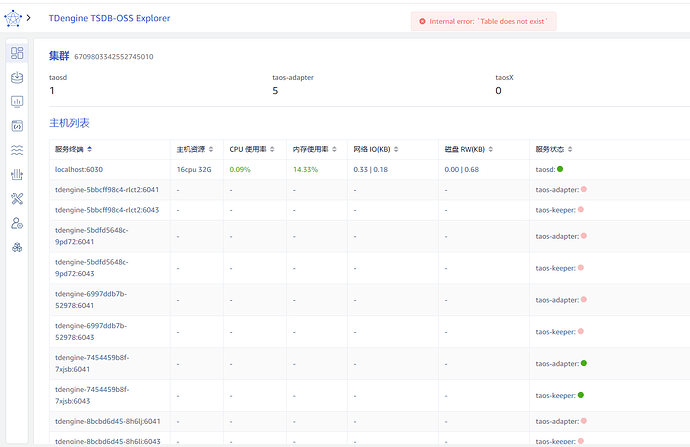Screen dimensions: 690x447
Task: Open the stacked cubes icon in sidebar
Action: [x=17, y=247]
